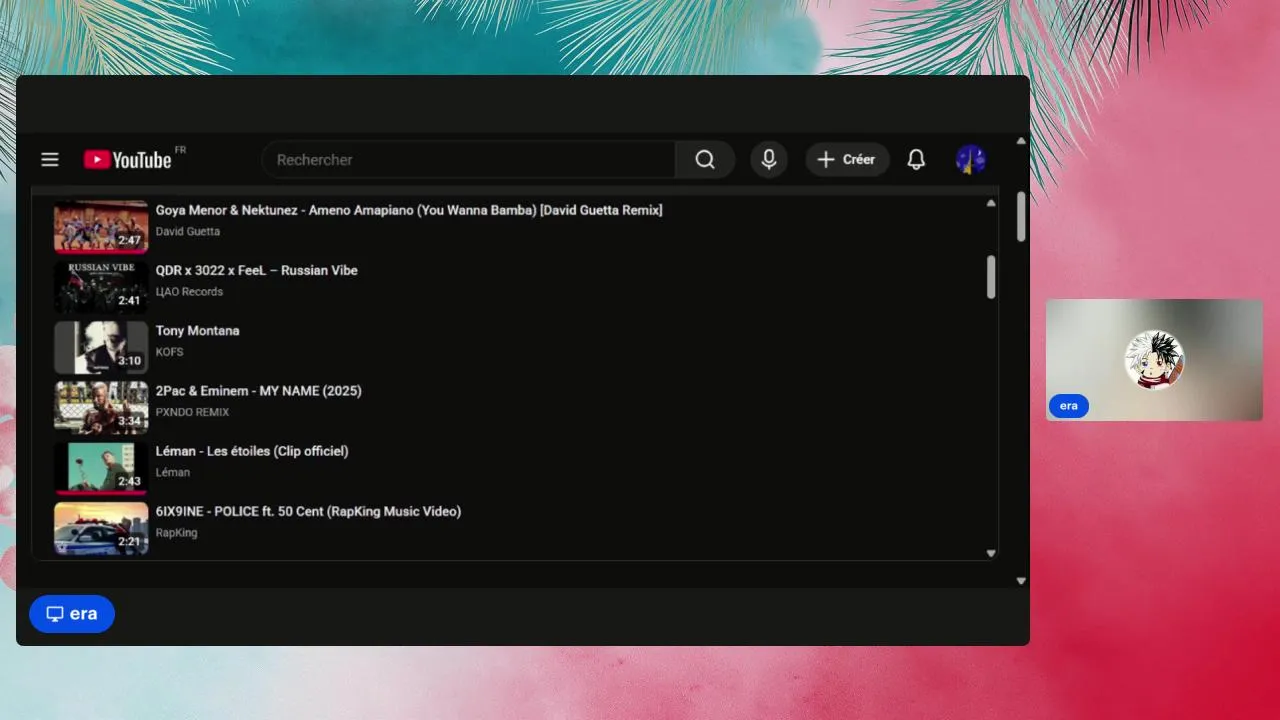Go to YouTube home via the logo
Viewport: 1280px width, 720px height.
point(128,160)
